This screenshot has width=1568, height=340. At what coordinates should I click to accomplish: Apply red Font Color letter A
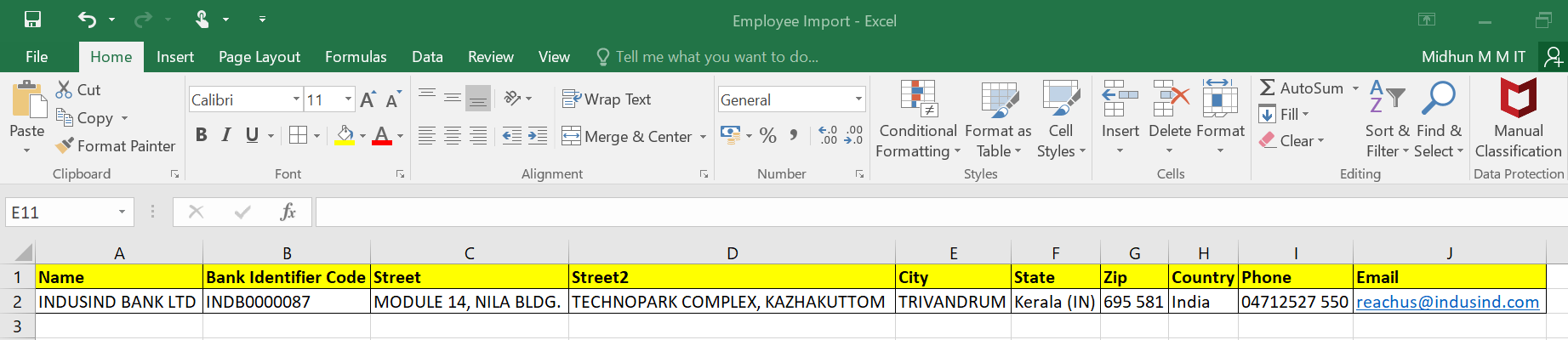[382, 135]
